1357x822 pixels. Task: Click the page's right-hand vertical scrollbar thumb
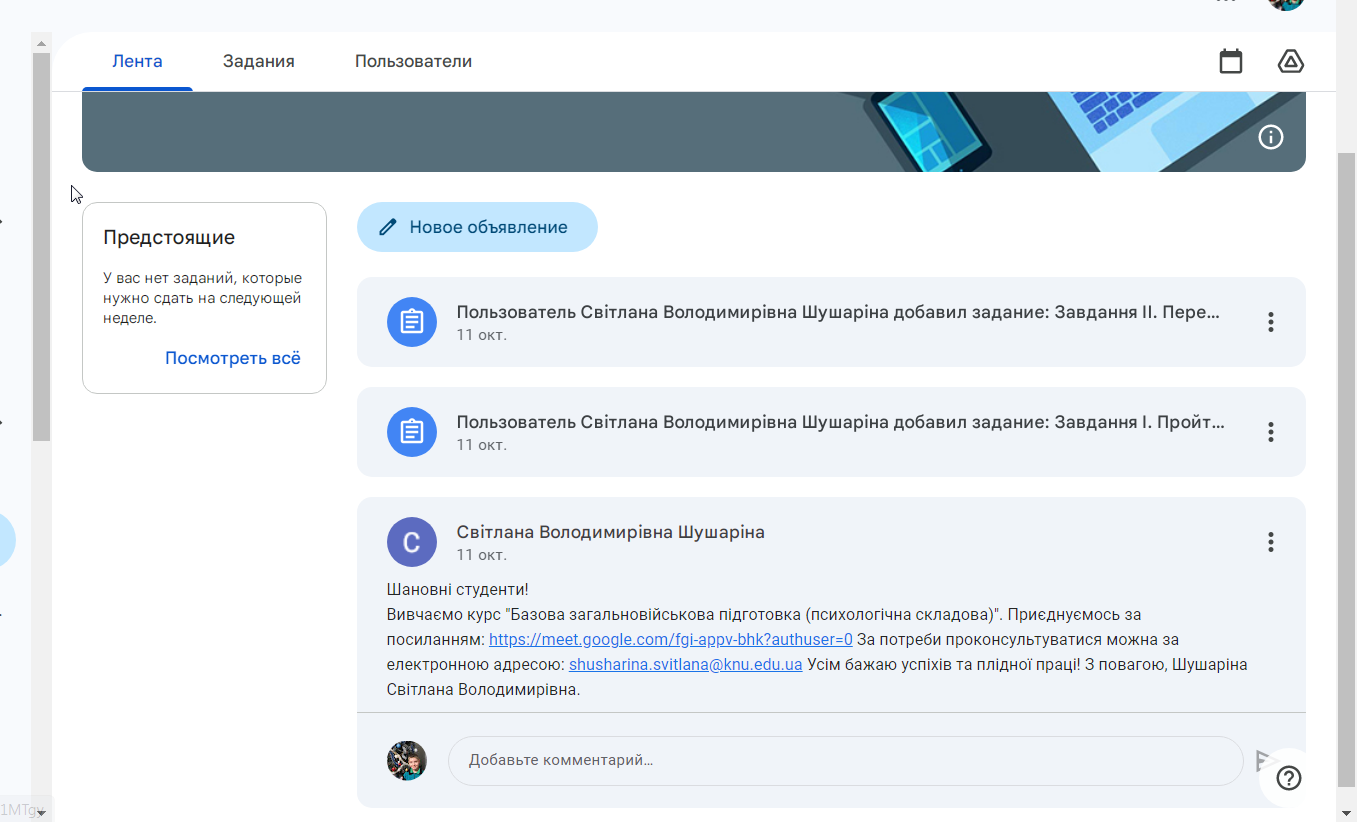[1347, 470]
